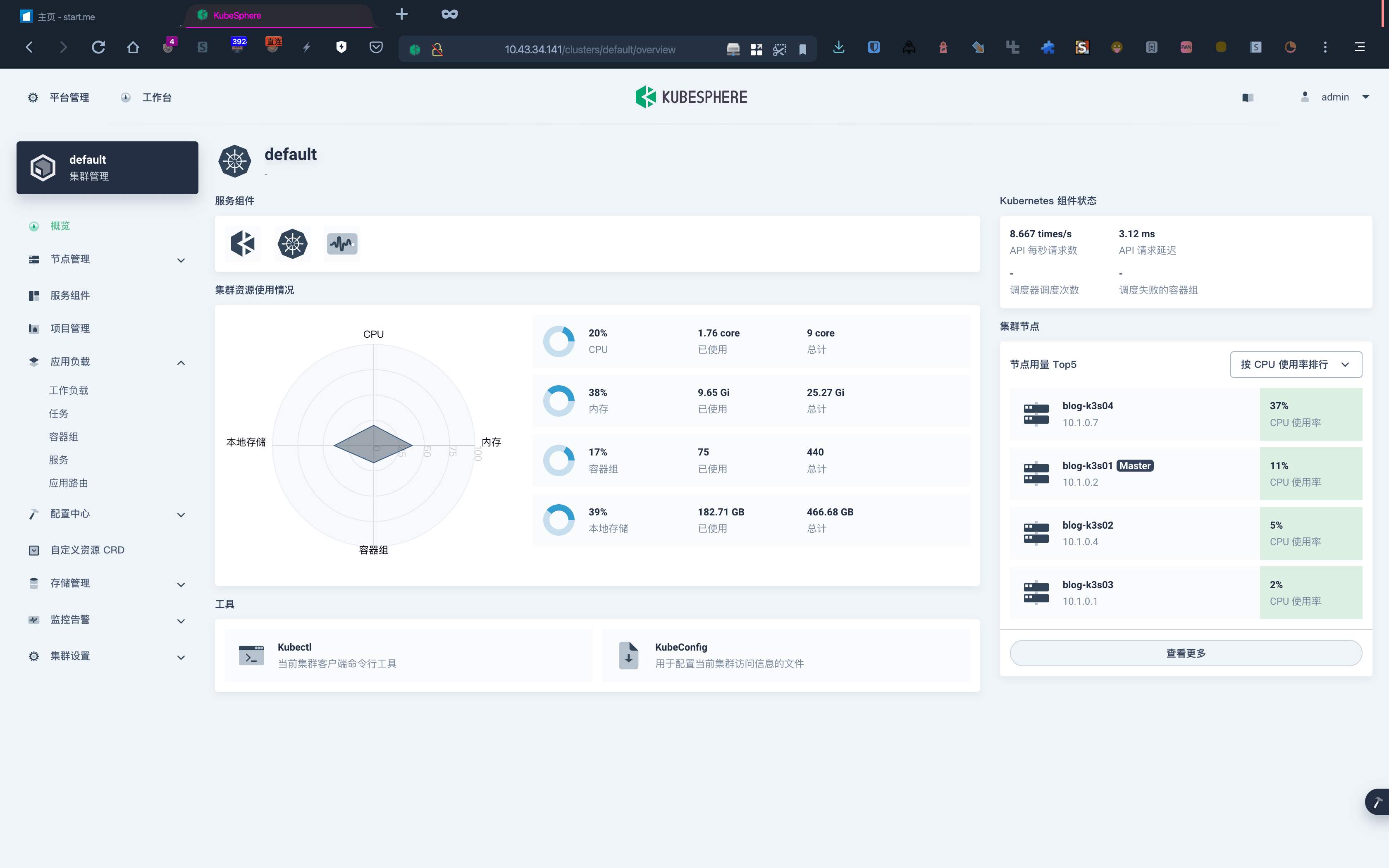1389x868 pixels.
Task: Open the Kubernetes wheel service component icon
Action: 293,243
